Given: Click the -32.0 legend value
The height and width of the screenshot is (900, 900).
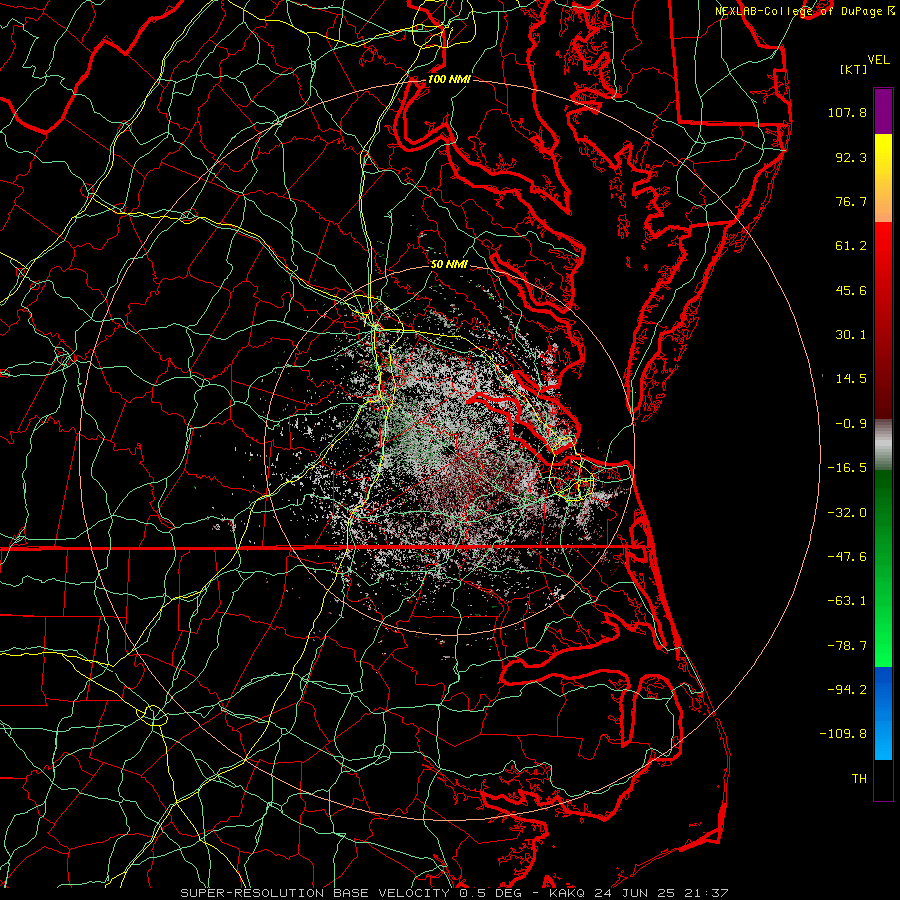Looking at the screenshot, I should [847, 513].
